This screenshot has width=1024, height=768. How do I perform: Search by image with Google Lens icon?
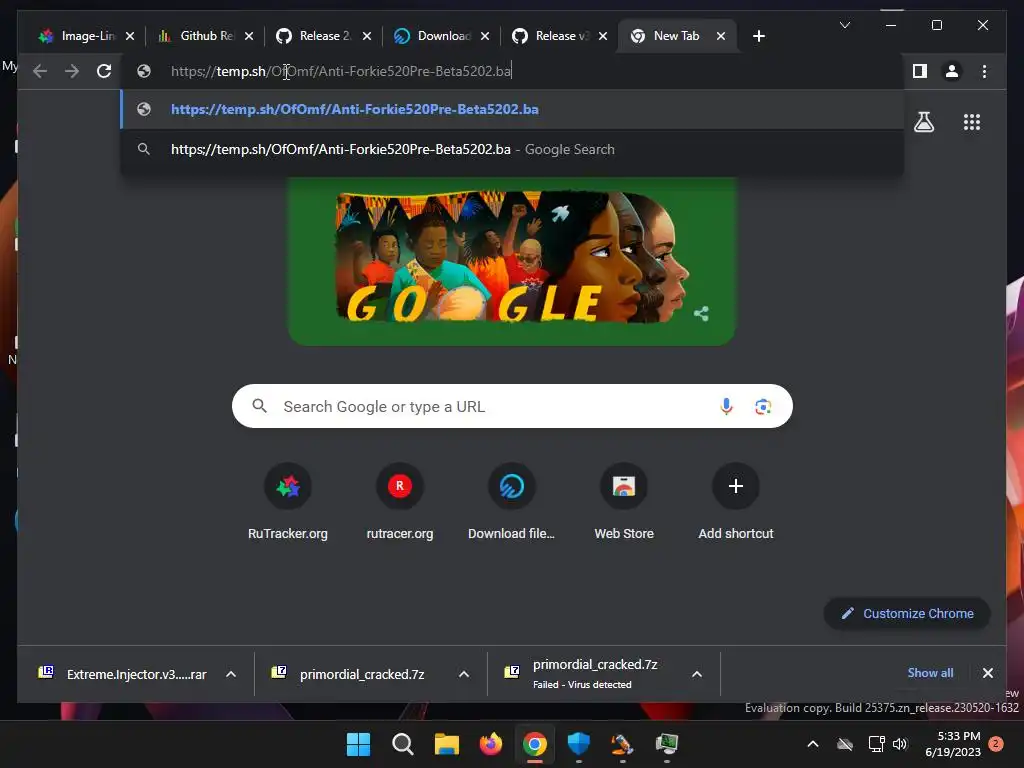(x=763, y=406)
